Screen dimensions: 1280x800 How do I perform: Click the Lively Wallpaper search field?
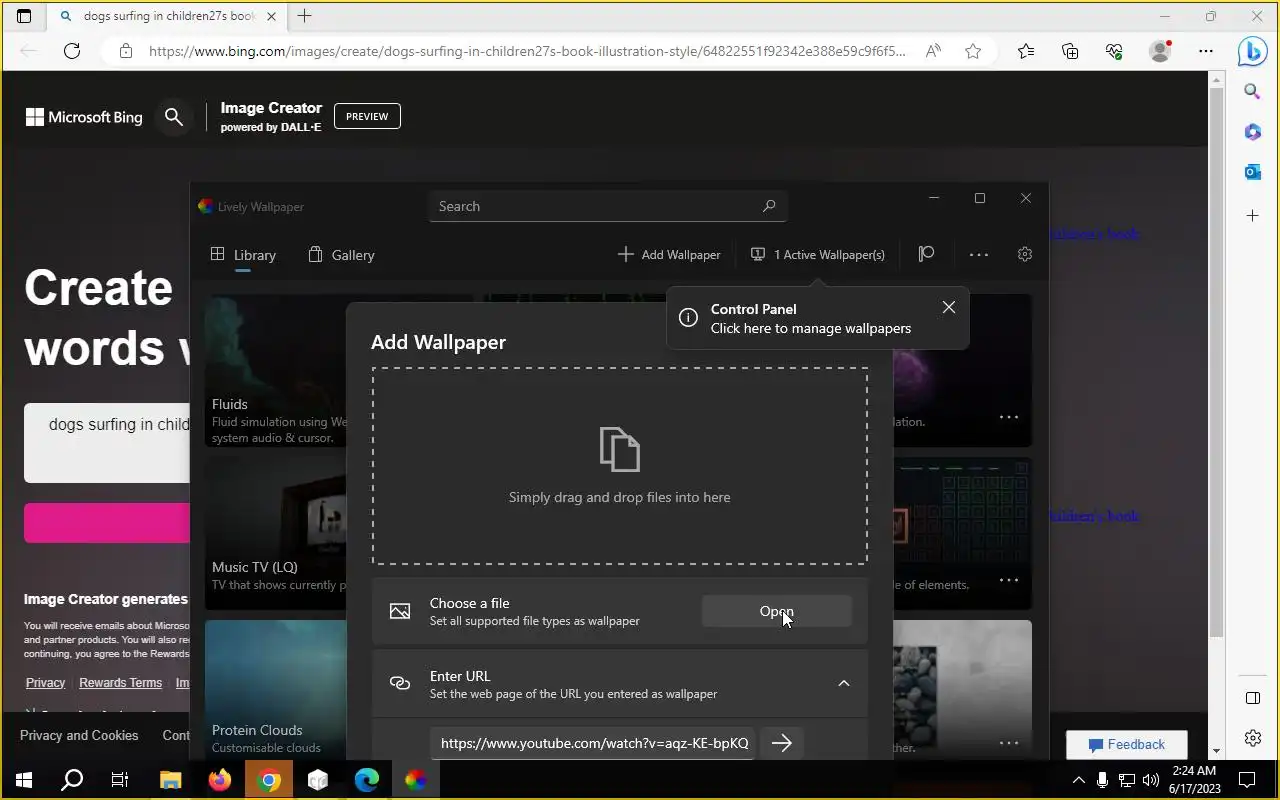[x=608, y=206]
